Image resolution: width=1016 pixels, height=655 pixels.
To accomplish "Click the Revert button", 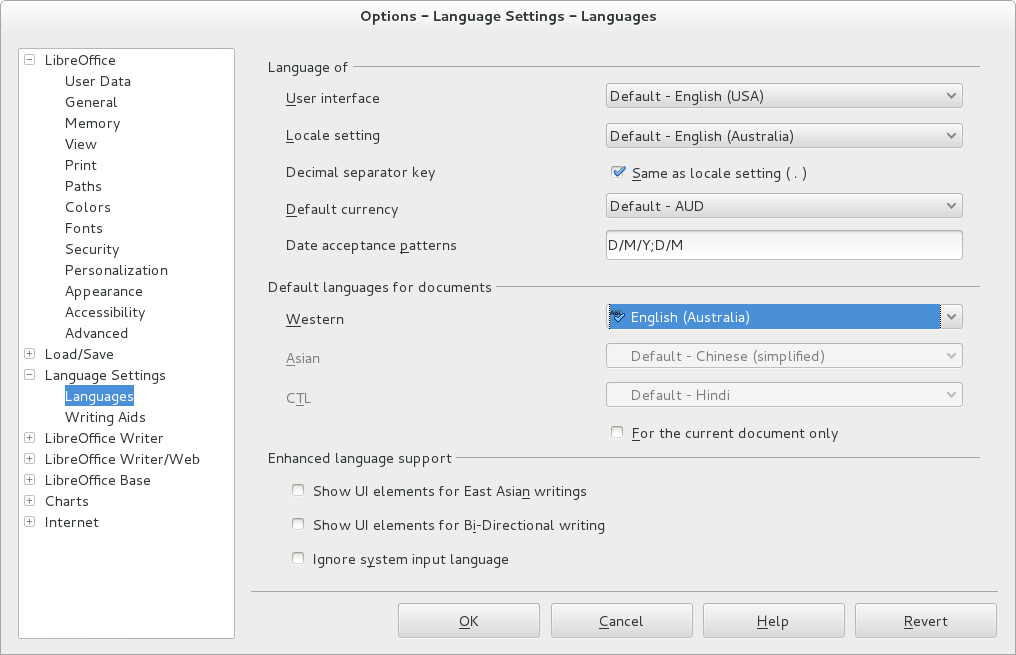I will pos(926,621).
